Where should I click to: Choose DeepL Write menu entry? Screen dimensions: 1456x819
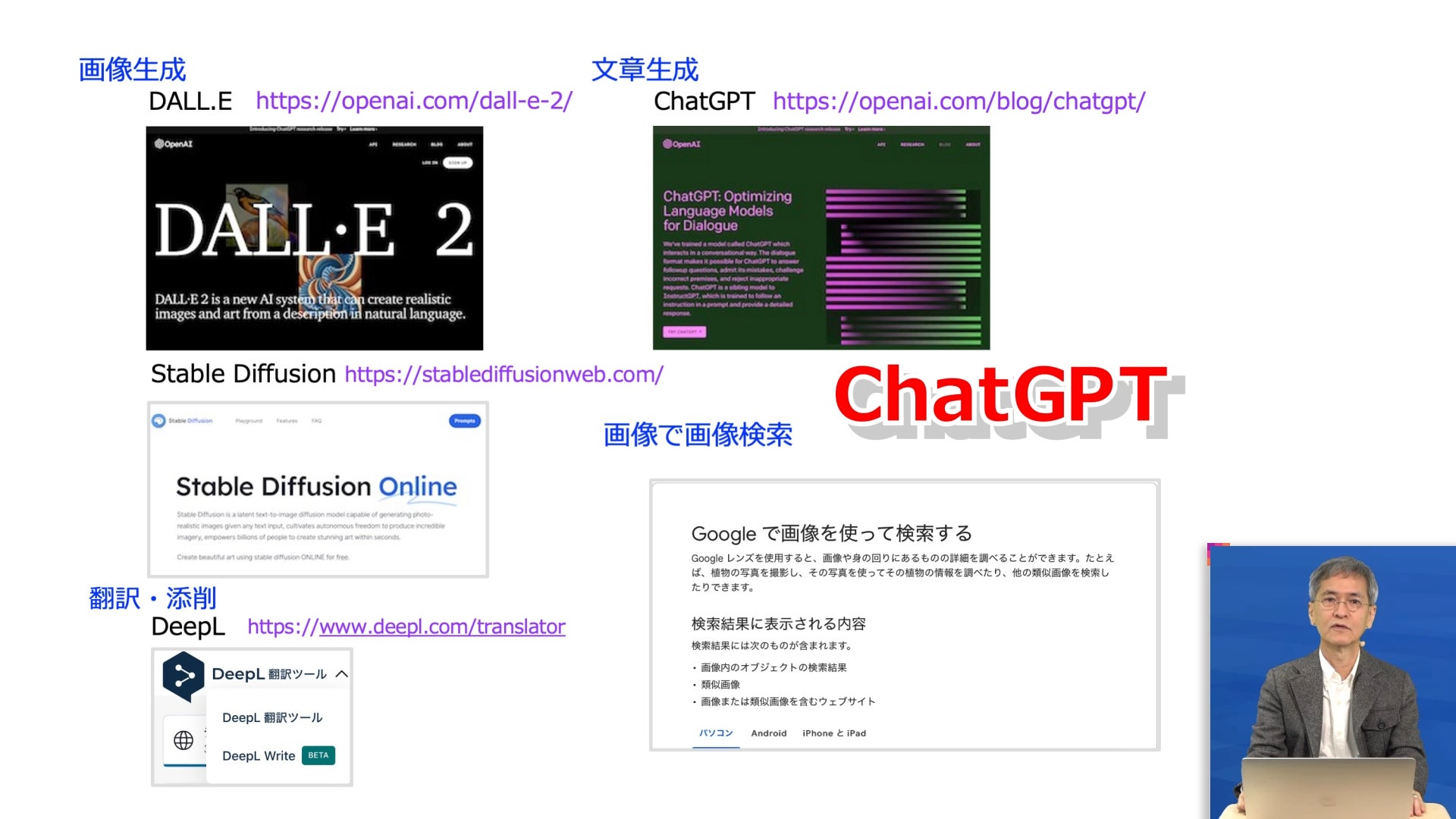tap(259, 755)
